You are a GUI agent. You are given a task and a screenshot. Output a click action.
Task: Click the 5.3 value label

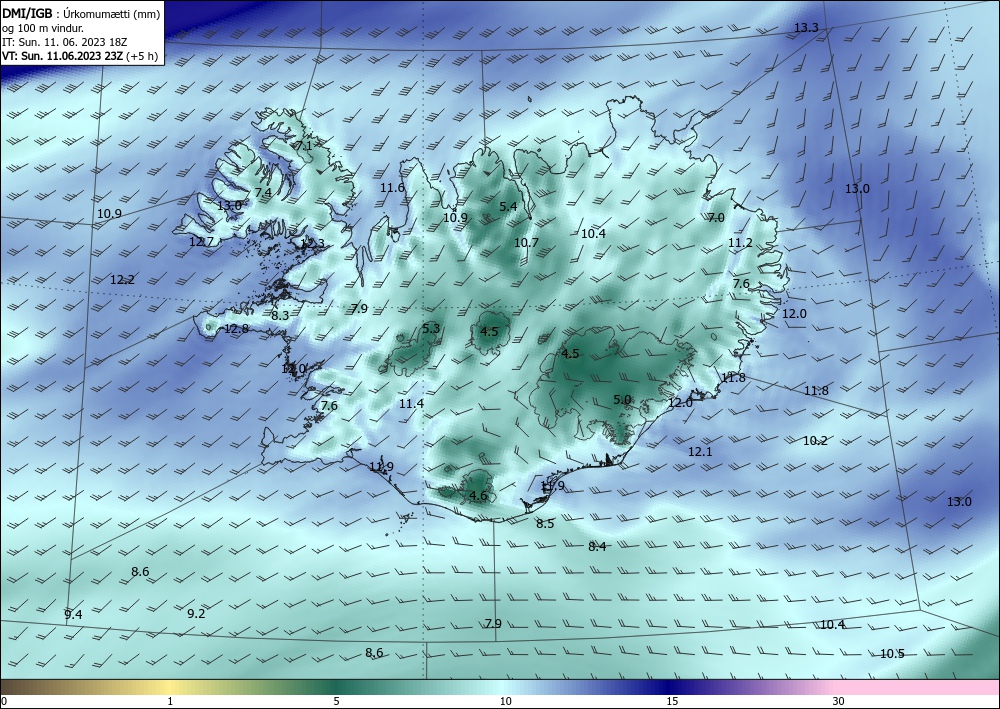[x=431, y=328]
